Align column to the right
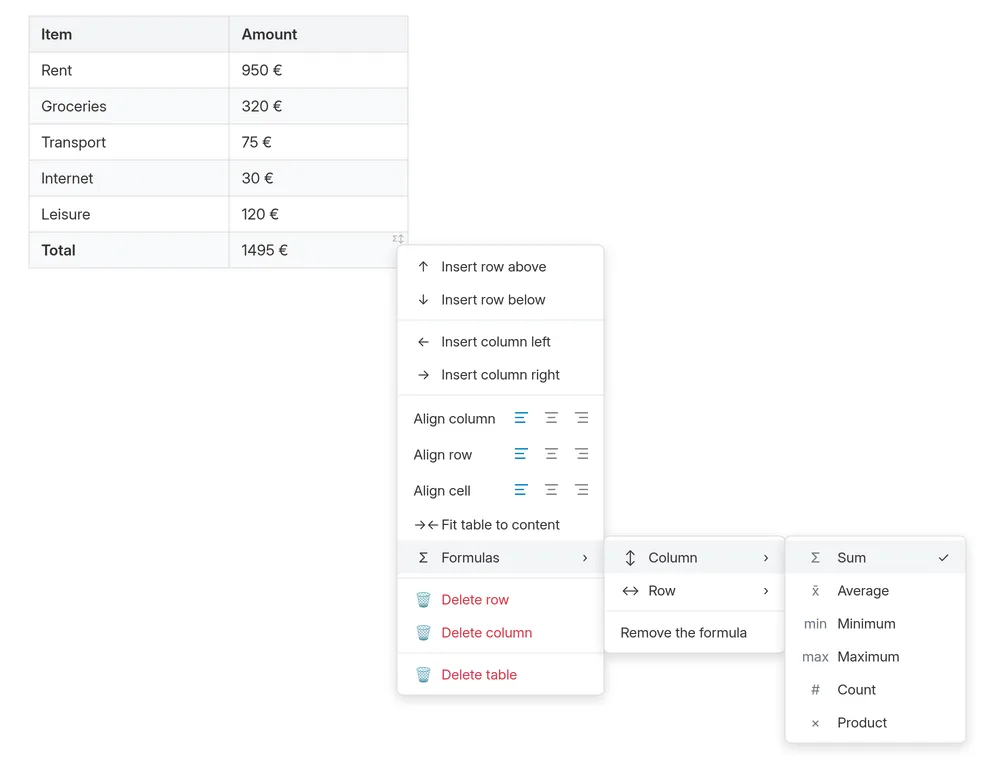 581,418
